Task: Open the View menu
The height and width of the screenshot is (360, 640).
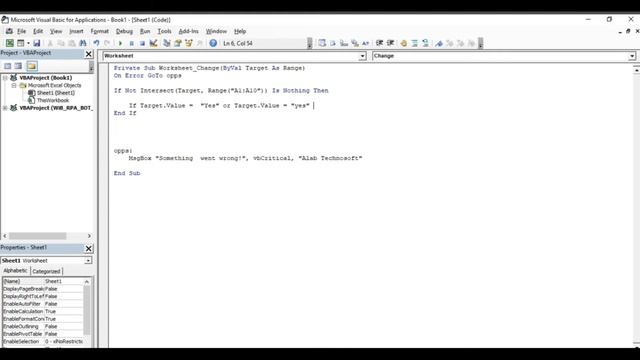Action: point(56,31)
